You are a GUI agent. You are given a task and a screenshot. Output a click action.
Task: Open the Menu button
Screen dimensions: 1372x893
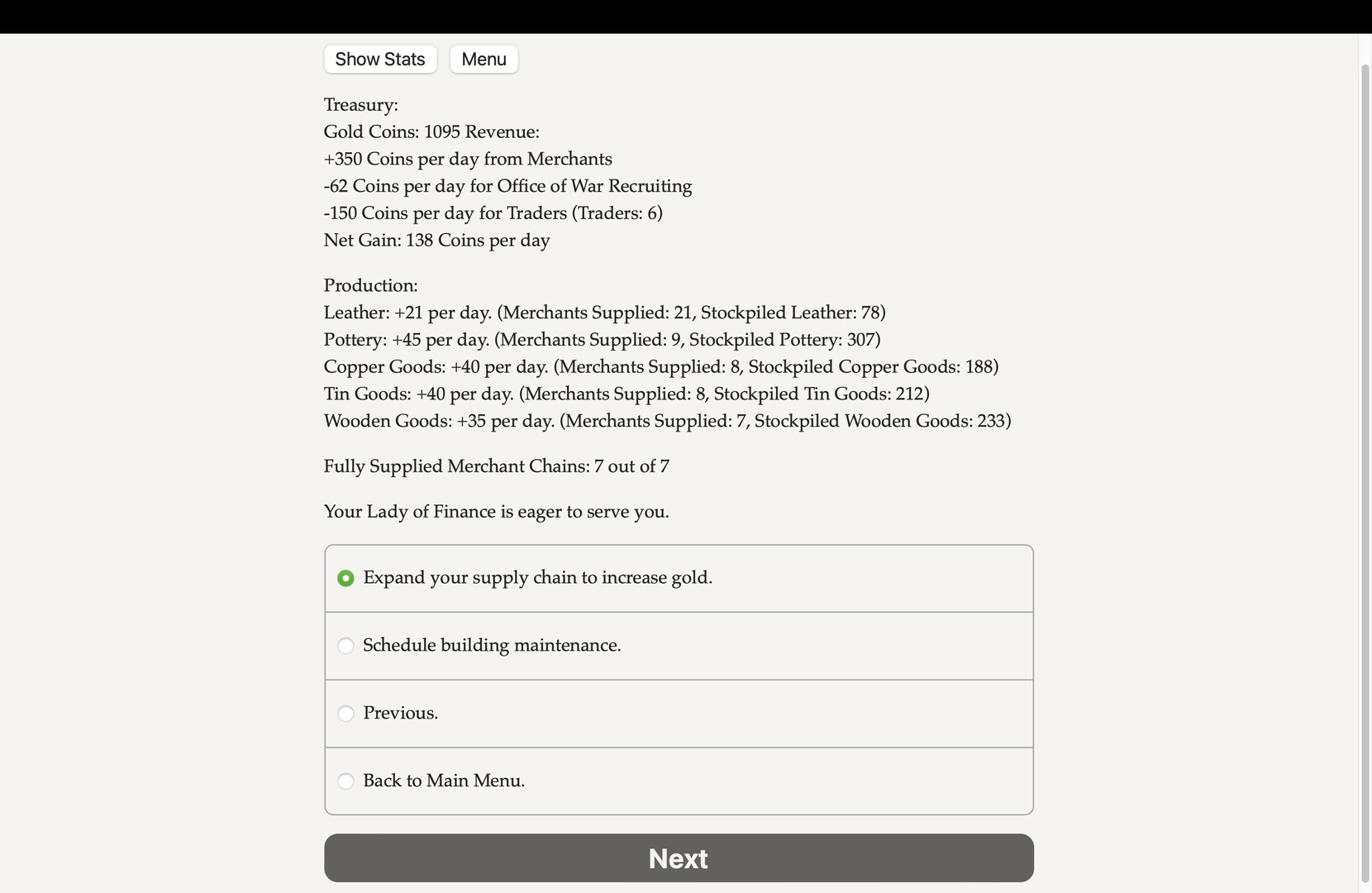pos(484,60)
